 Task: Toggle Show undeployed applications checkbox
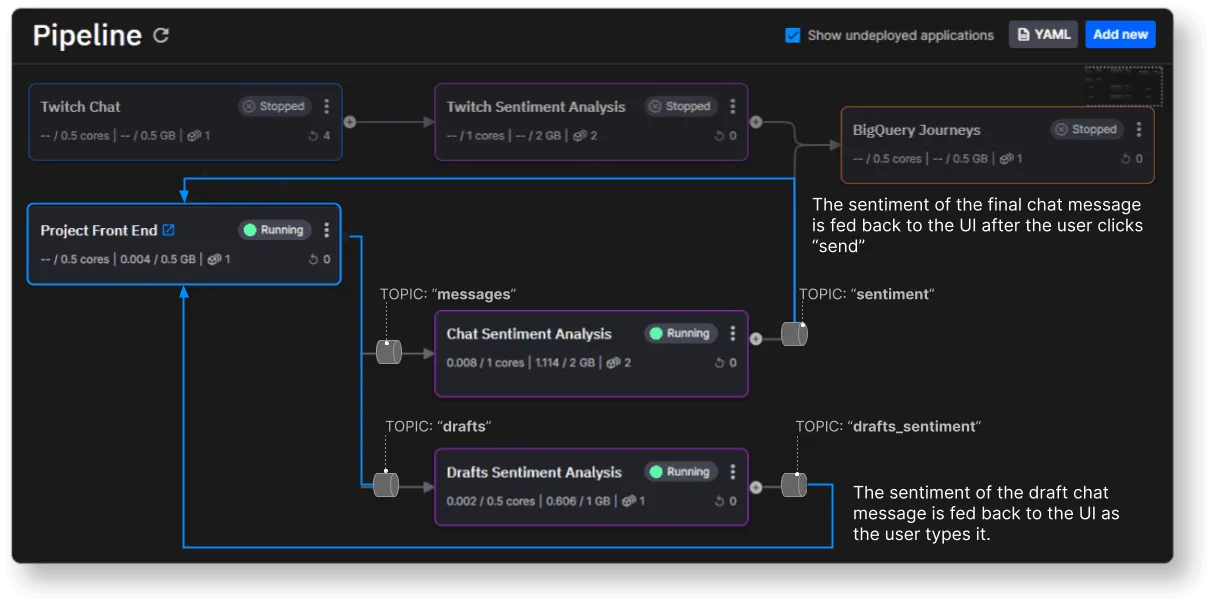(793, 35)
